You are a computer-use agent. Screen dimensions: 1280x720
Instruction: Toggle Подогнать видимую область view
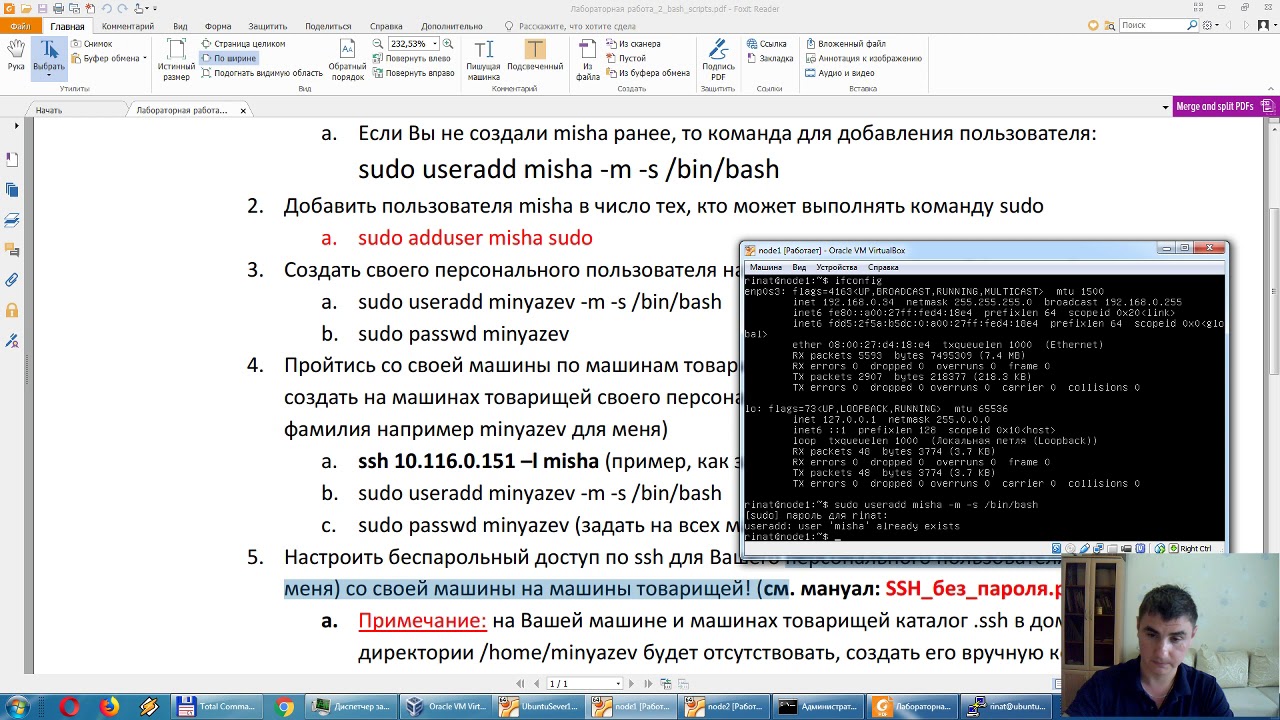point(262,73)
